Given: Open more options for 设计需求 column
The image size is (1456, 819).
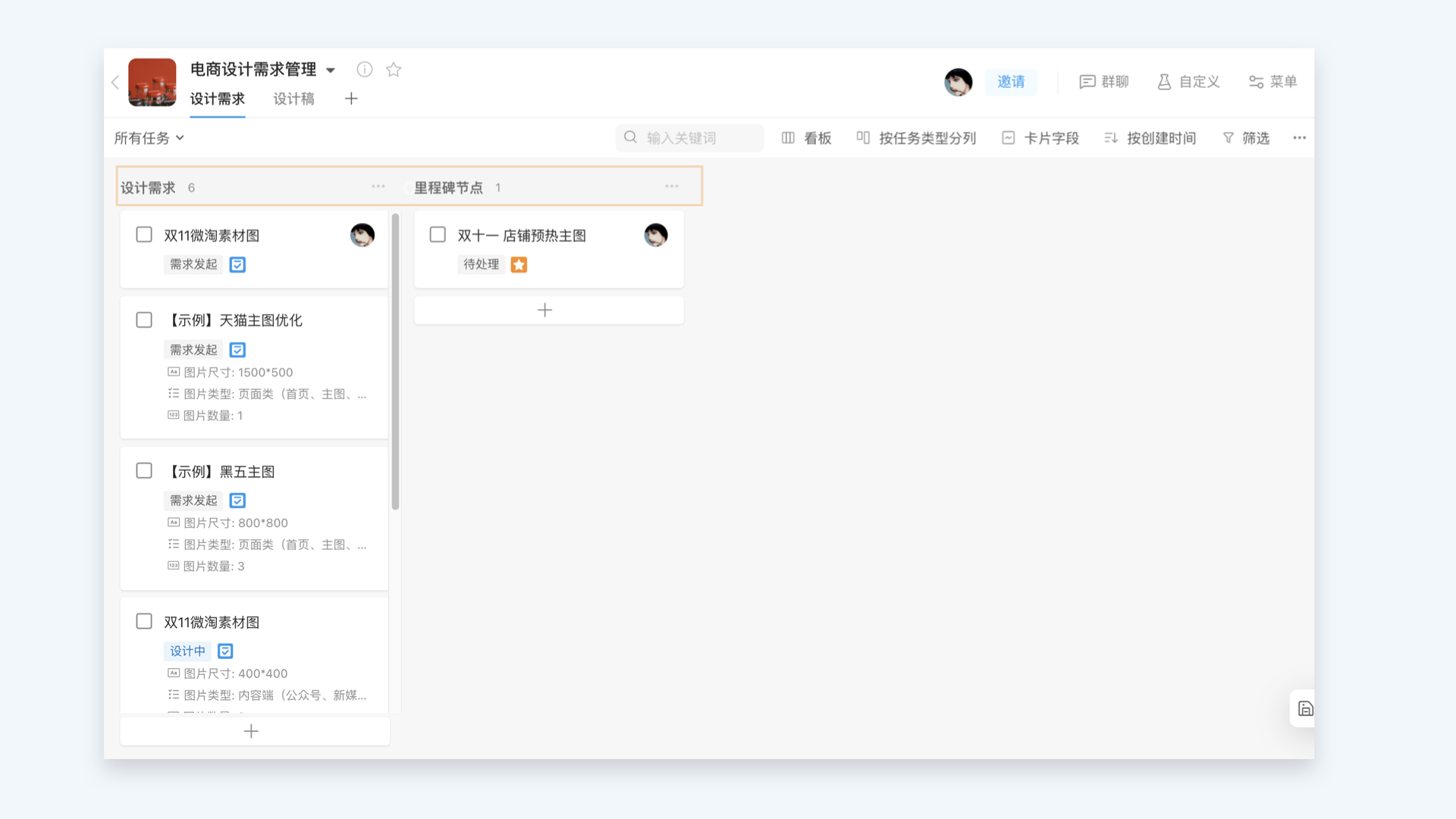Looking at the screenshot, I should click(378, 187).
